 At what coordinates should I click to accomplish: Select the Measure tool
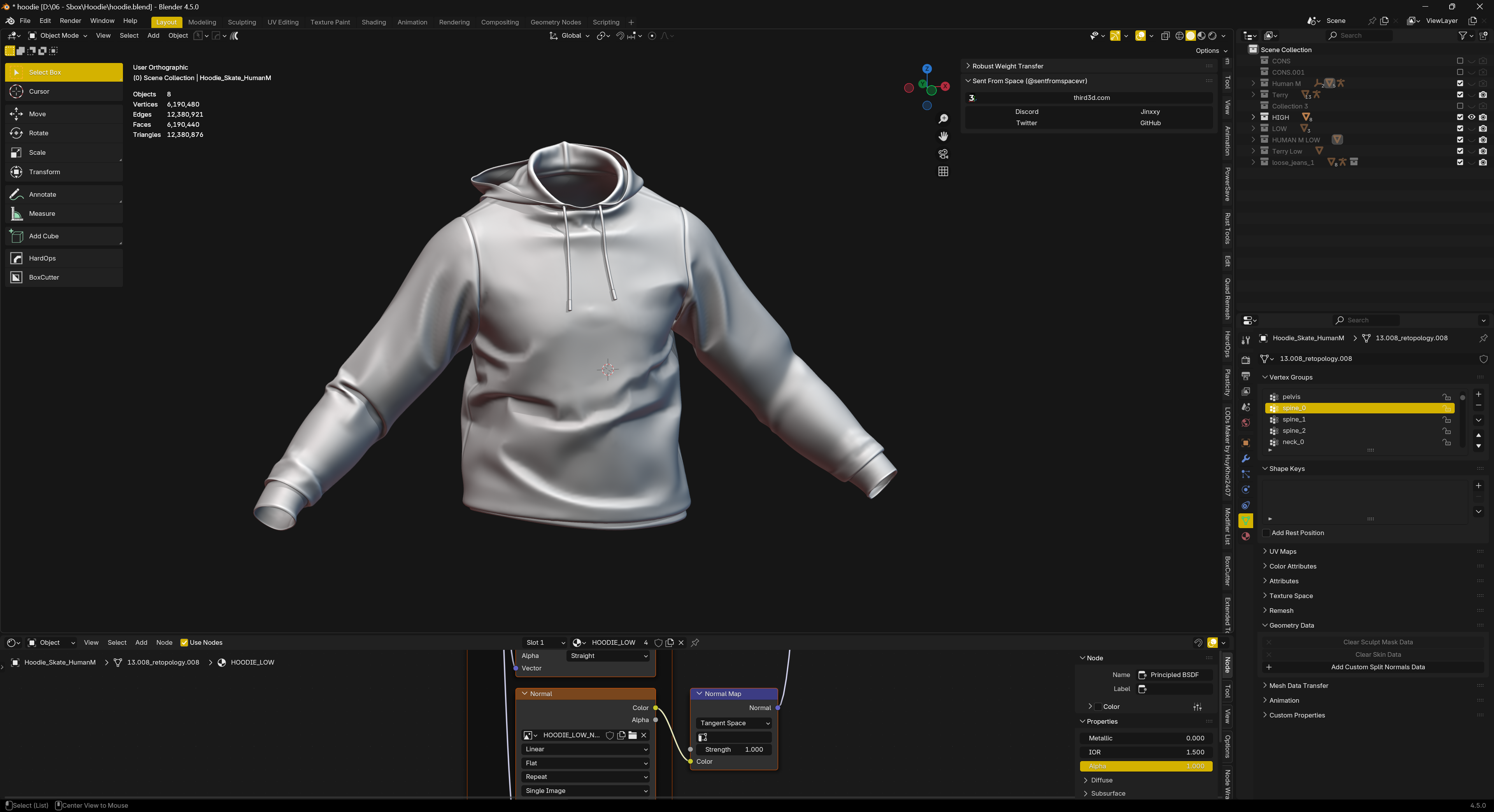[42, 214]
